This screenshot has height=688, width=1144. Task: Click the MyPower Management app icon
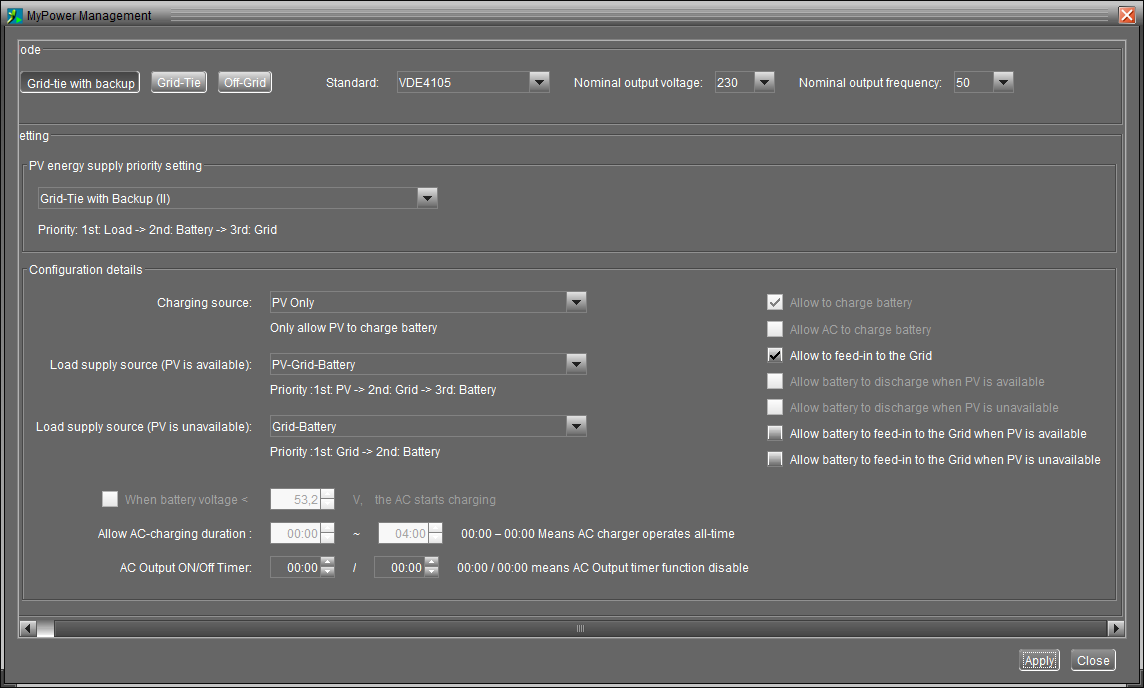tap(14, 15)
